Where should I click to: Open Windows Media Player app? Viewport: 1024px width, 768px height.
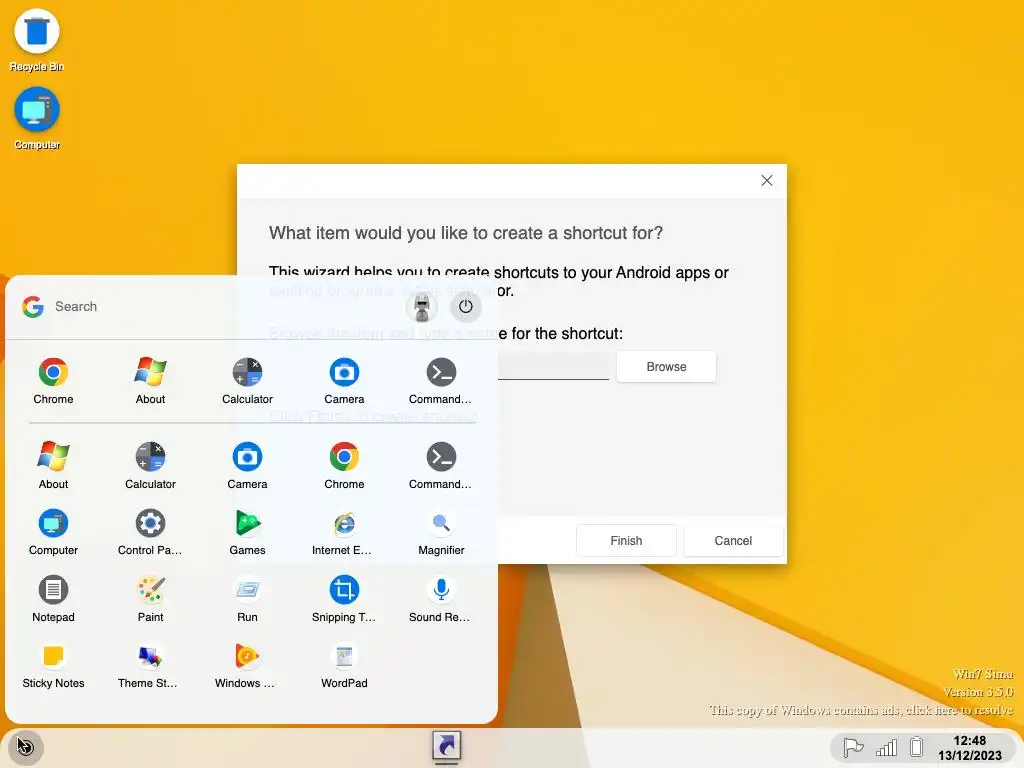(247, 665)
